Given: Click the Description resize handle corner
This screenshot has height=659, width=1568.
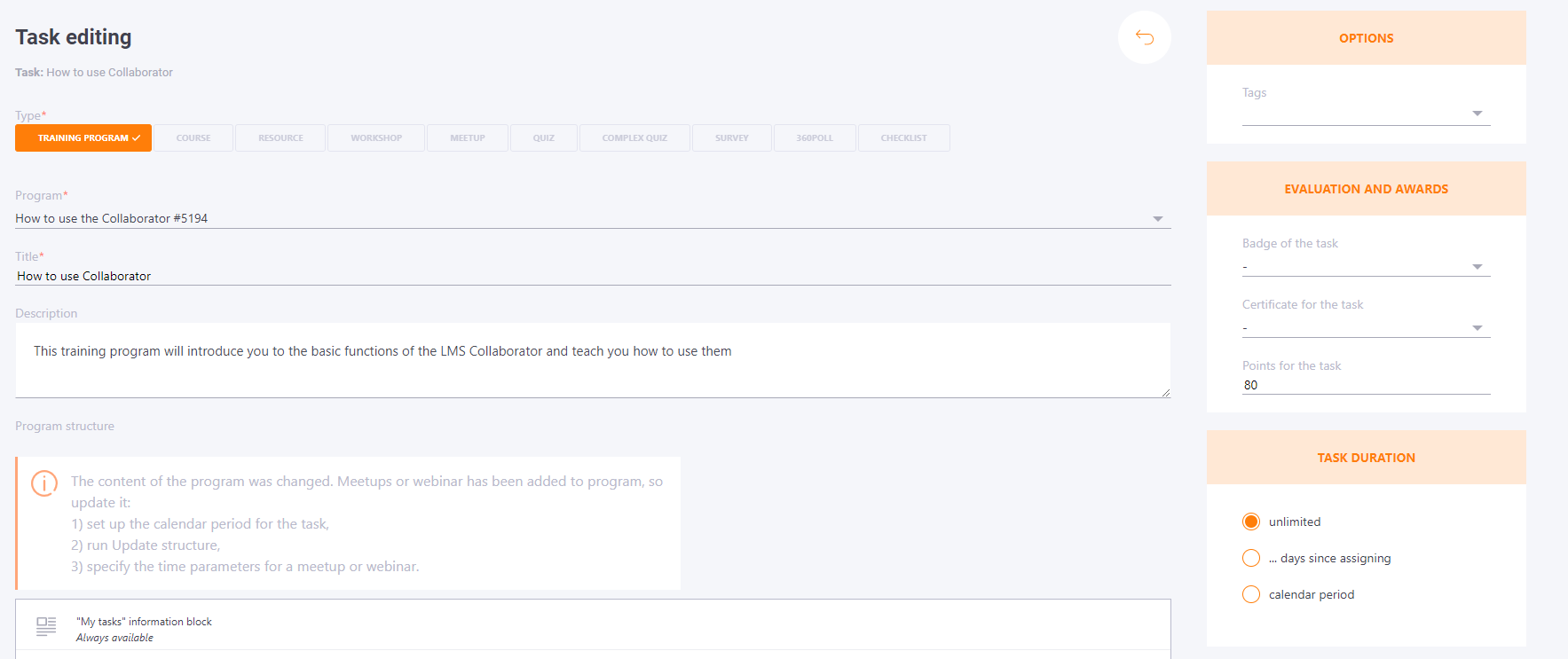Looking at the screenshot, I should click(1165, 392).
